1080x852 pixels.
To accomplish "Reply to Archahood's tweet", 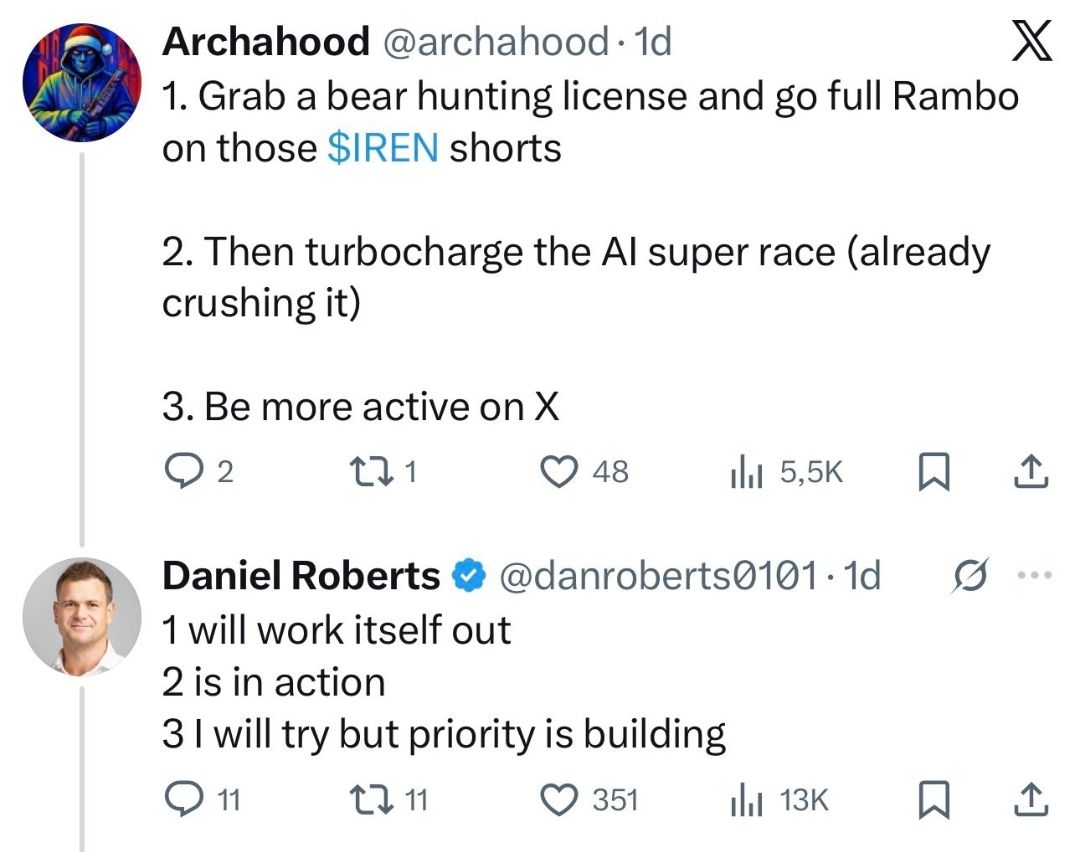I will coord(183,470).
